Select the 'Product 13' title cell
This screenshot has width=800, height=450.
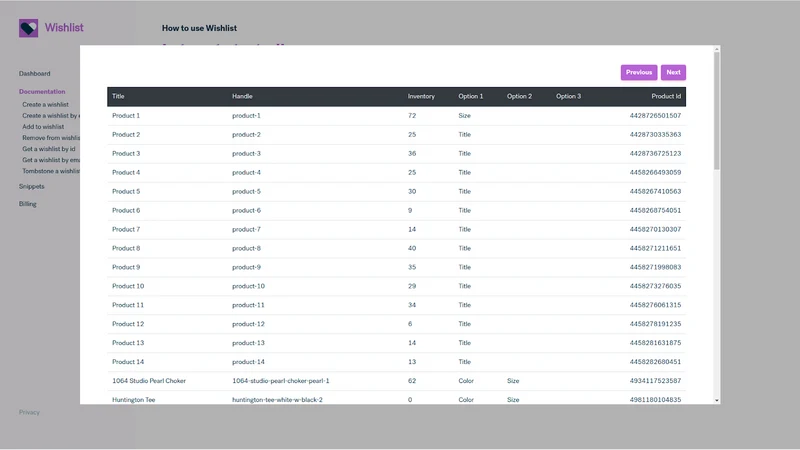coord(128,343)
